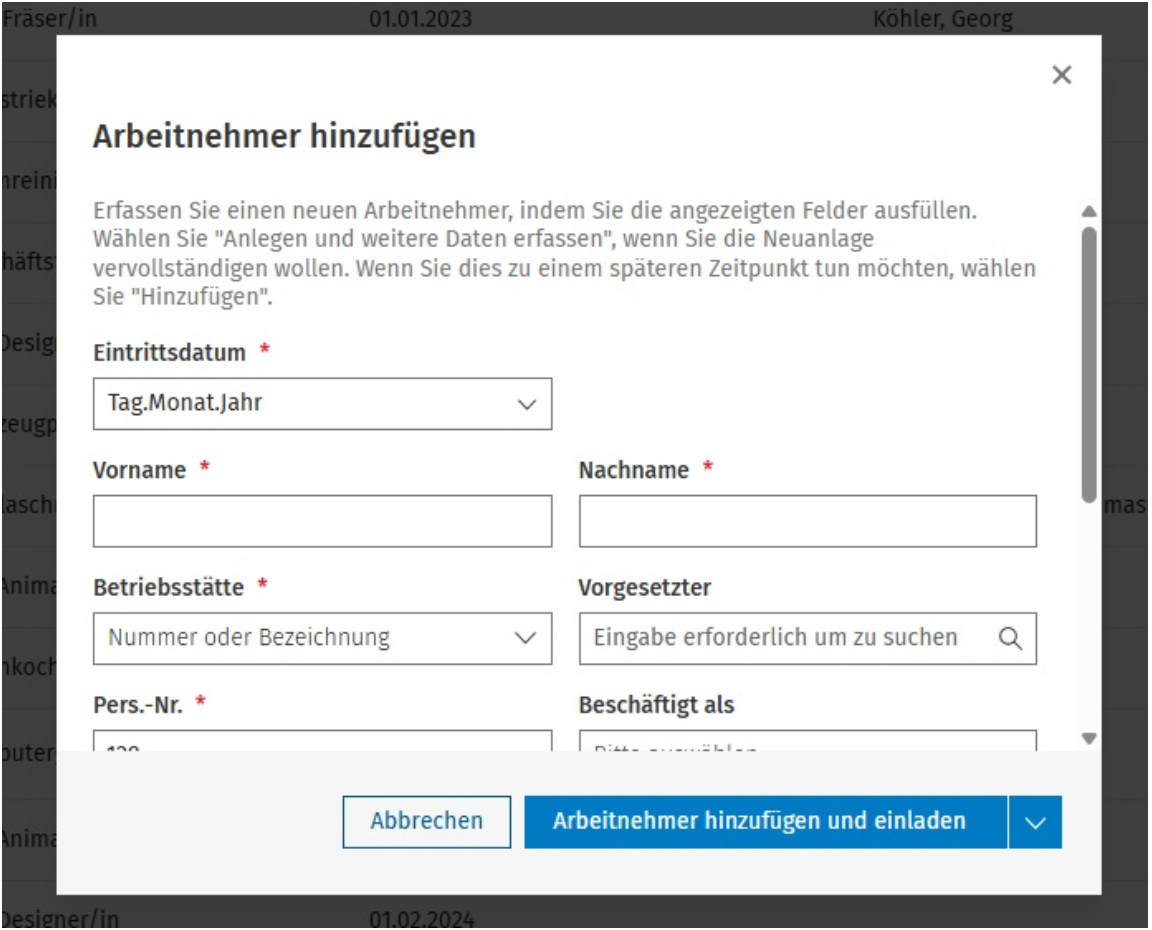Click the Pers.-Nr. input field

(x=322, y=740)
